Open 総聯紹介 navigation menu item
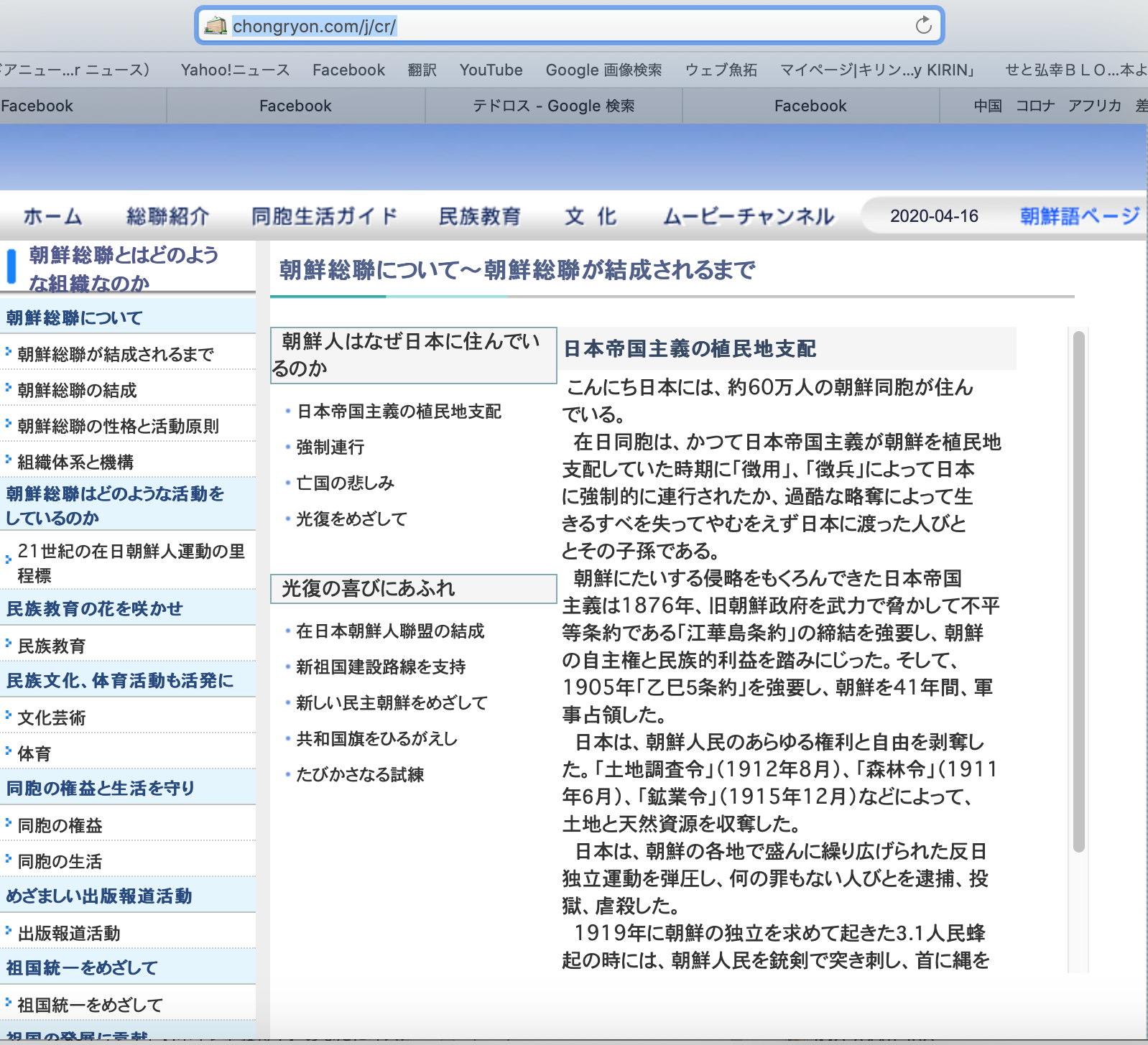The image size is (1148, 1045). [167, 216]
